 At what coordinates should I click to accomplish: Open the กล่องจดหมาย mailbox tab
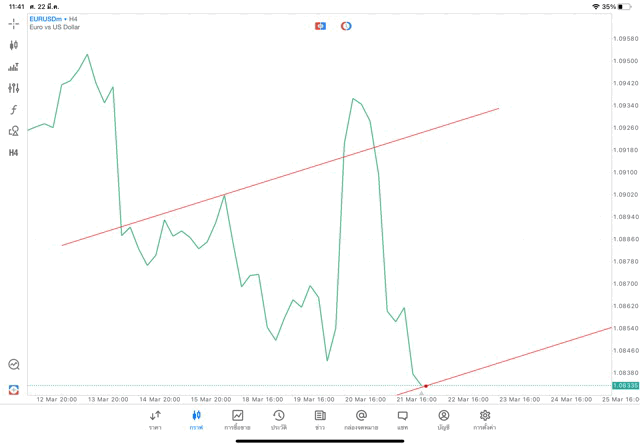pos(361,420)
